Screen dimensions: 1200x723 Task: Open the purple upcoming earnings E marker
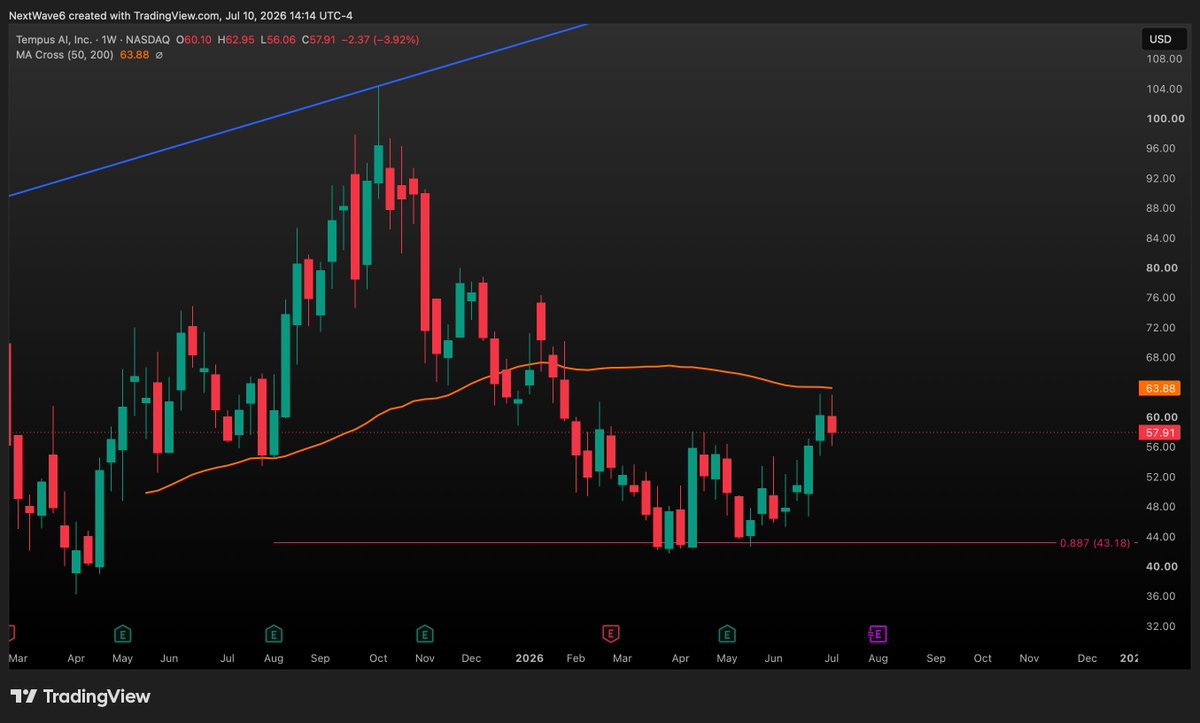click(x=877, y=633)
